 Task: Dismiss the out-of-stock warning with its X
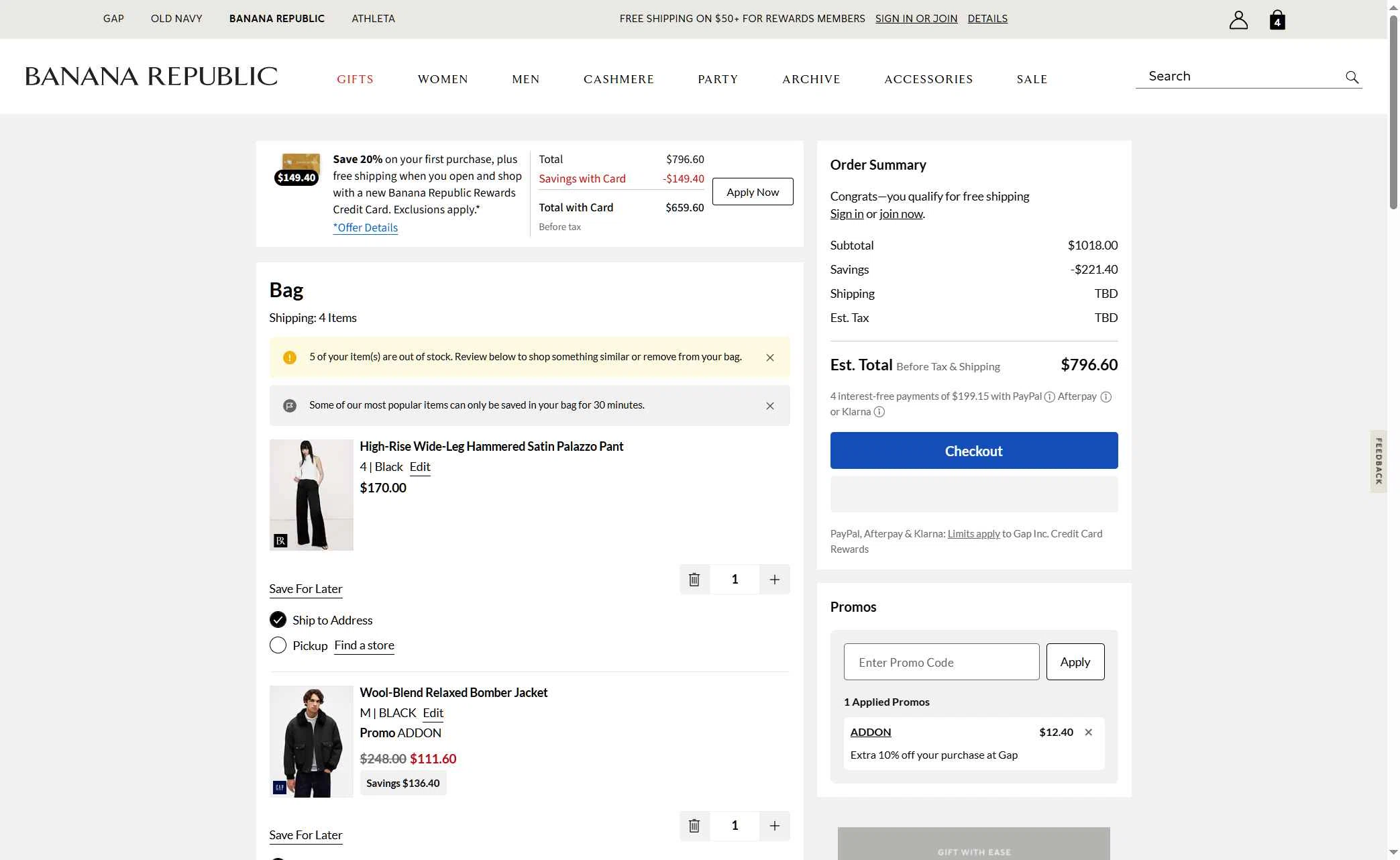pyautogui.click(x=769, y=357)
